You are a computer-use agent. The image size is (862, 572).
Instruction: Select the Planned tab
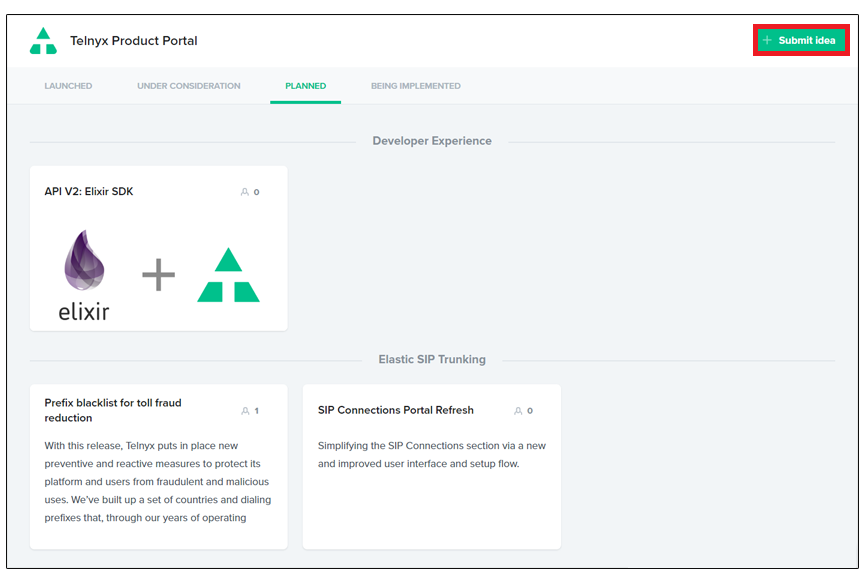(306, 86)
